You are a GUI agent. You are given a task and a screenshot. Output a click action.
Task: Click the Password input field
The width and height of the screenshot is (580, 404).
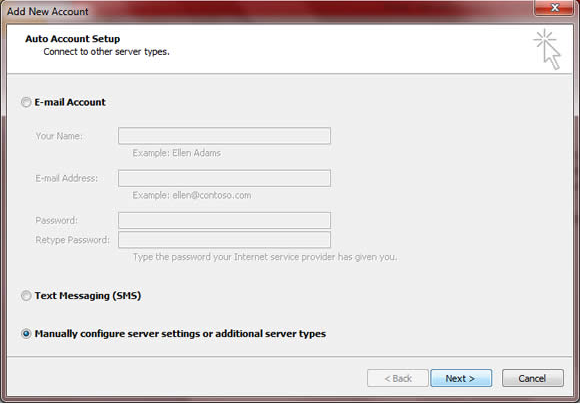[x=224, y=220]
